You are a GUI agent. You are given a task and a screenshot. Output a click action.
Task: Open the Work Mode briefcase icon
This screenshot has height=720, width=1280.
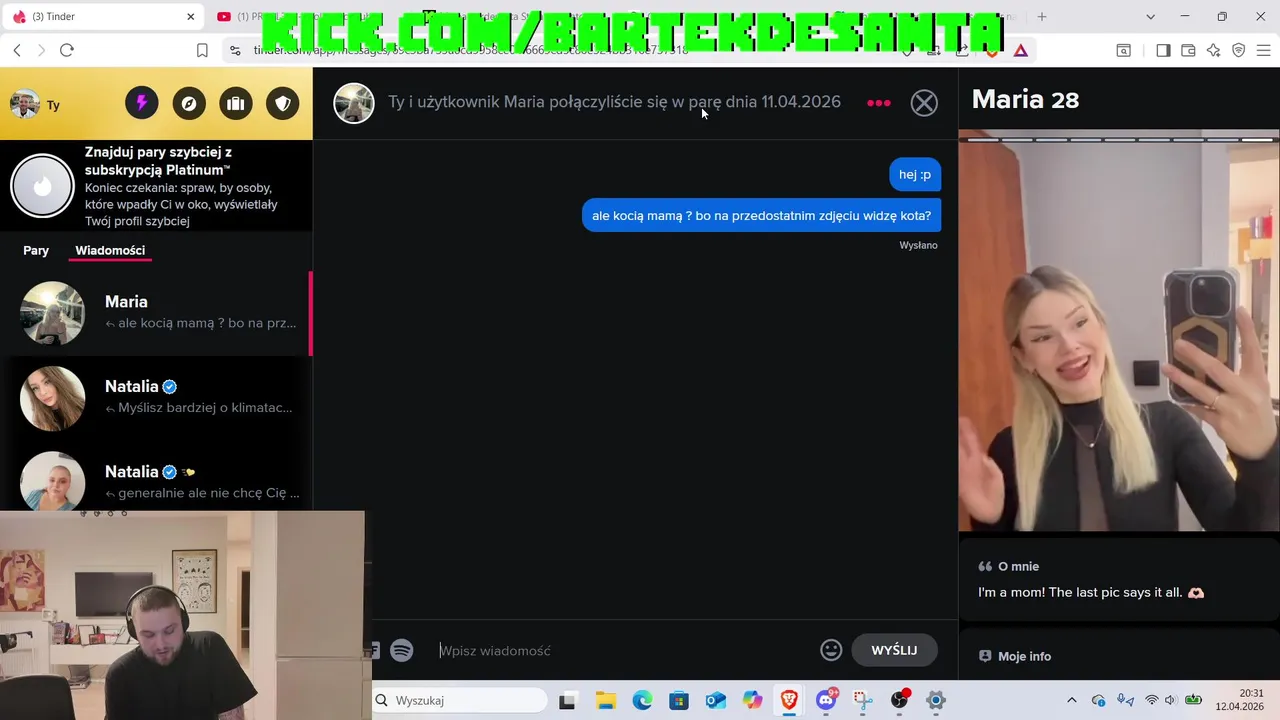236,103
